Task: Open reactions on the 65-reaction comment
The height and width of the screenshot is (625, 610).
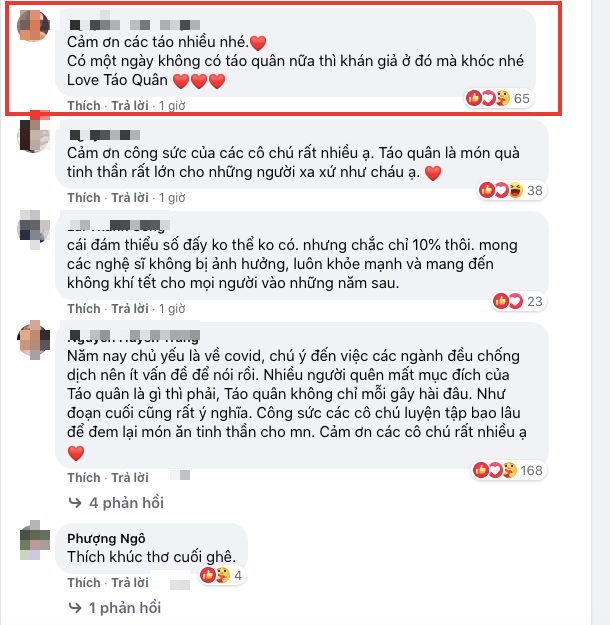Action: coord(498,98)
